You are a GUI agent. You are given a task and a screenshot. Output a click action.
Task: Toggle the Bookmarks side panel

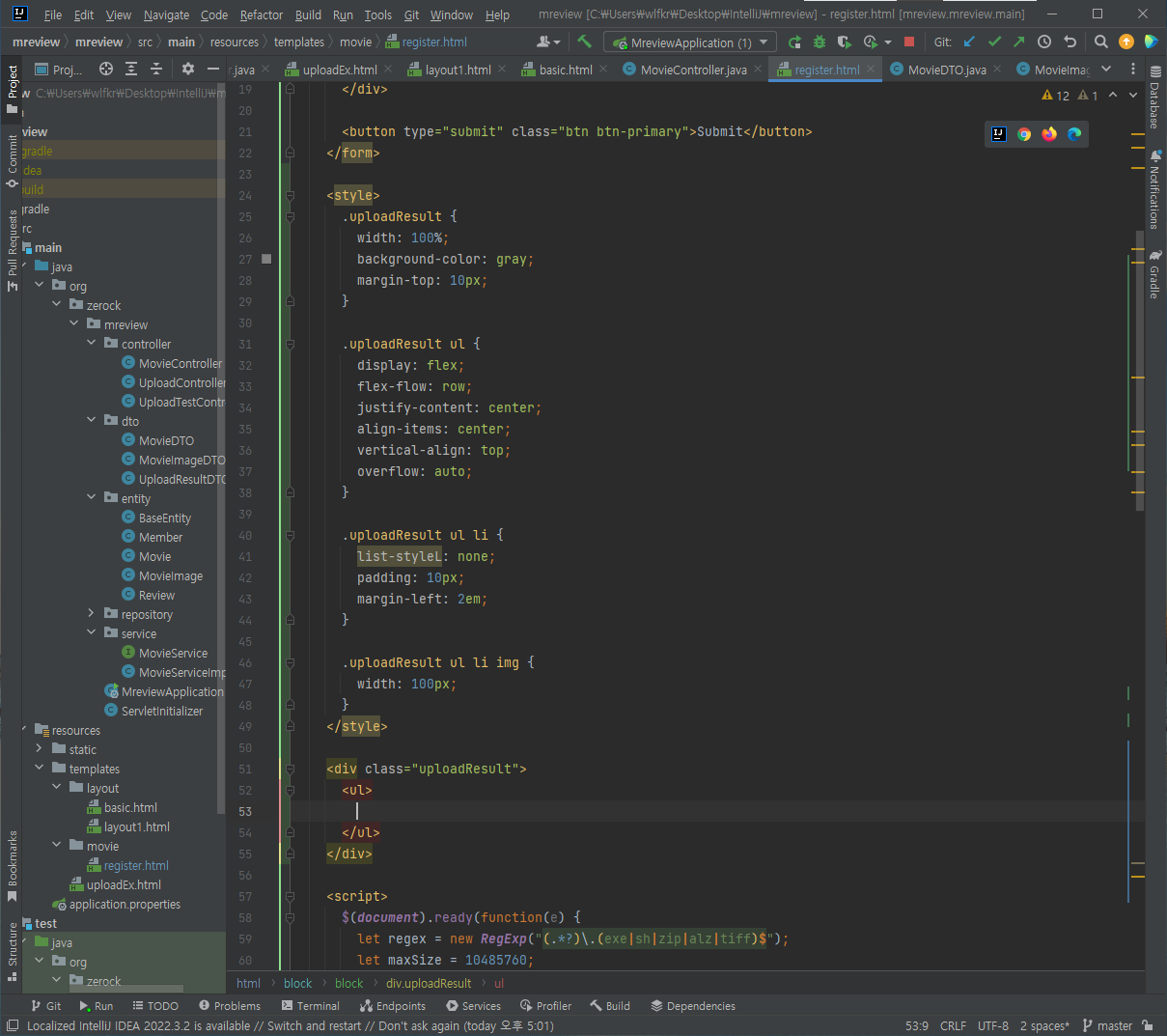tap(13, 864)
